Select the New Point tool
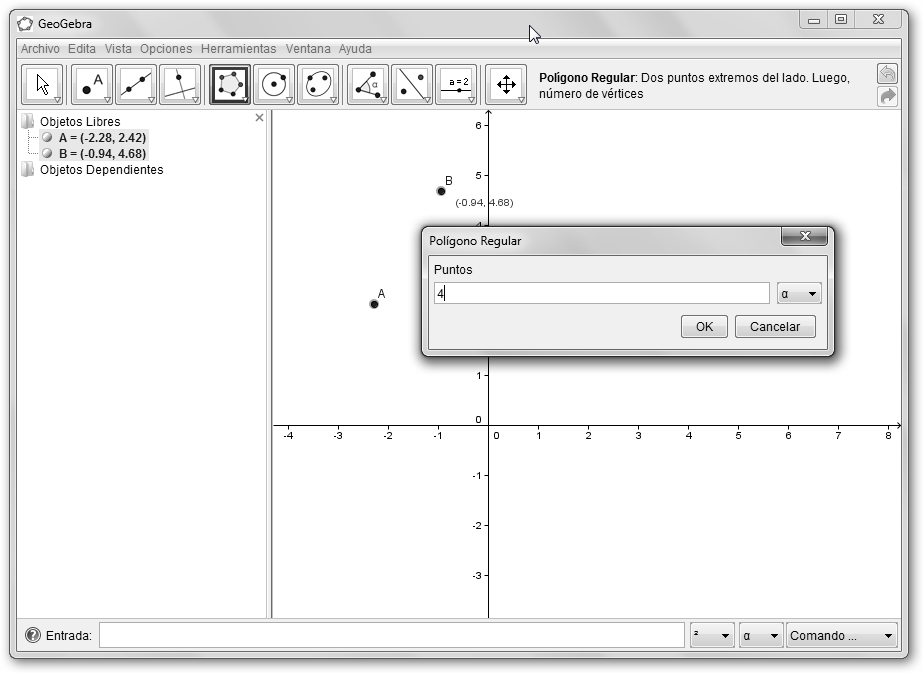Screen dimensions: 923x673 coord(92,85)
